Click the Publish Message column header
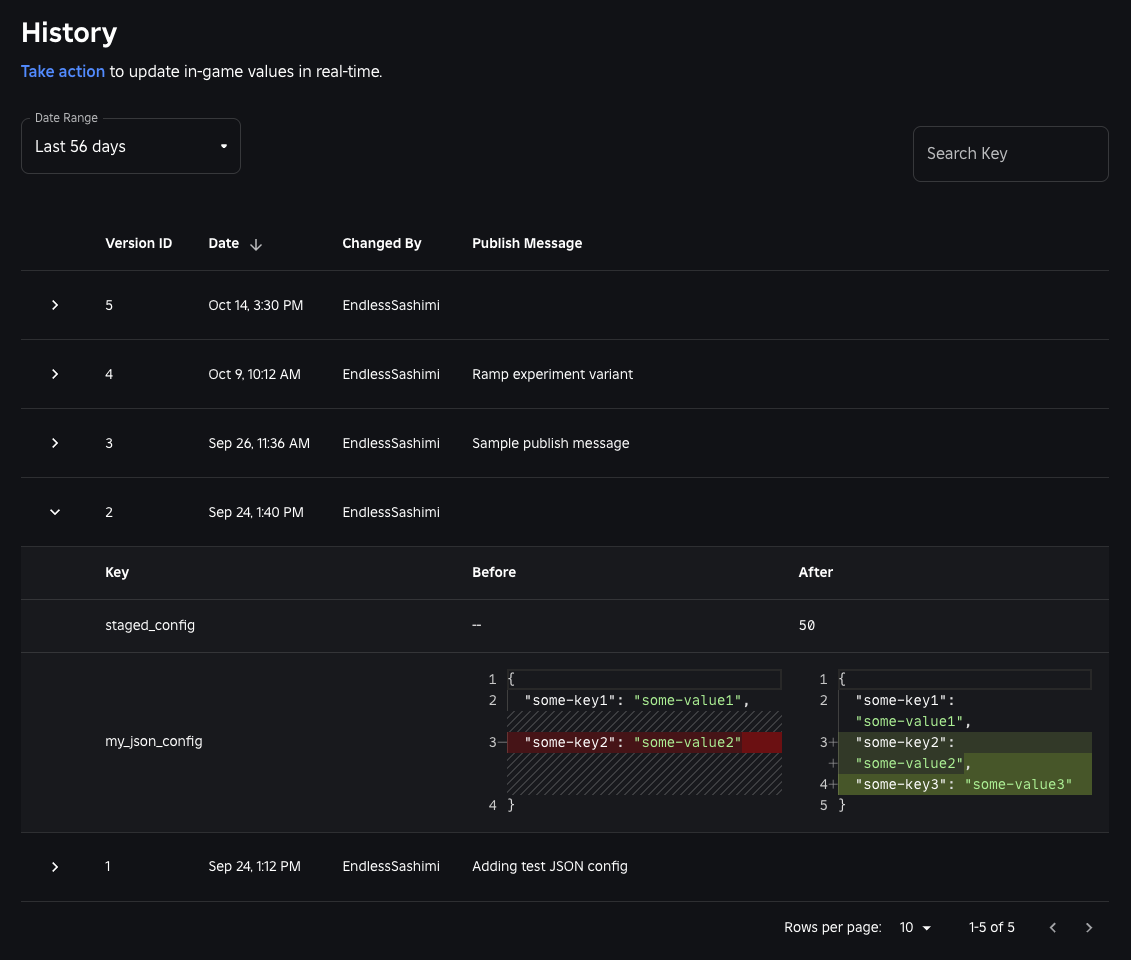 [527, 244]
